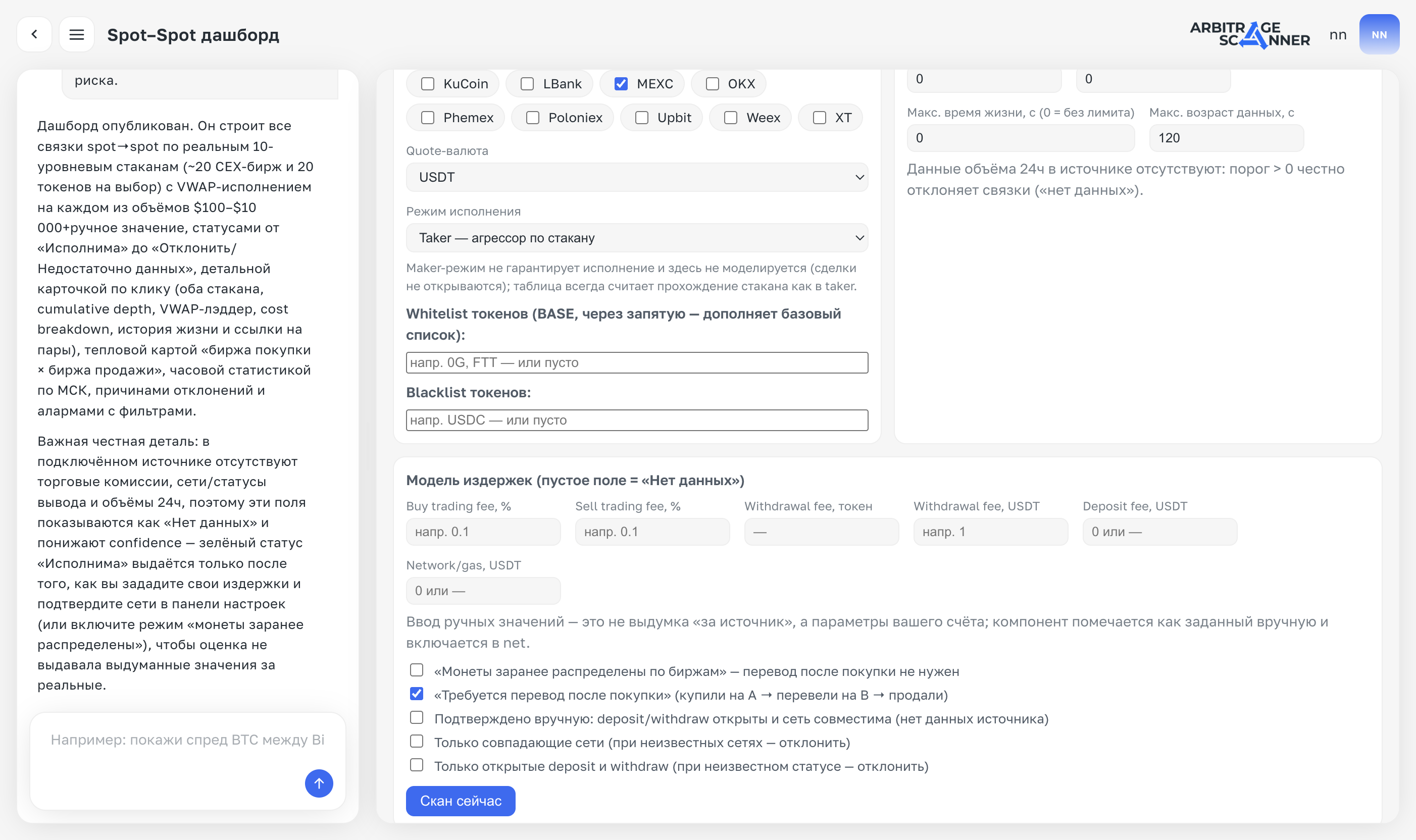Open the NN user avatar

(x=1379, y=34)
